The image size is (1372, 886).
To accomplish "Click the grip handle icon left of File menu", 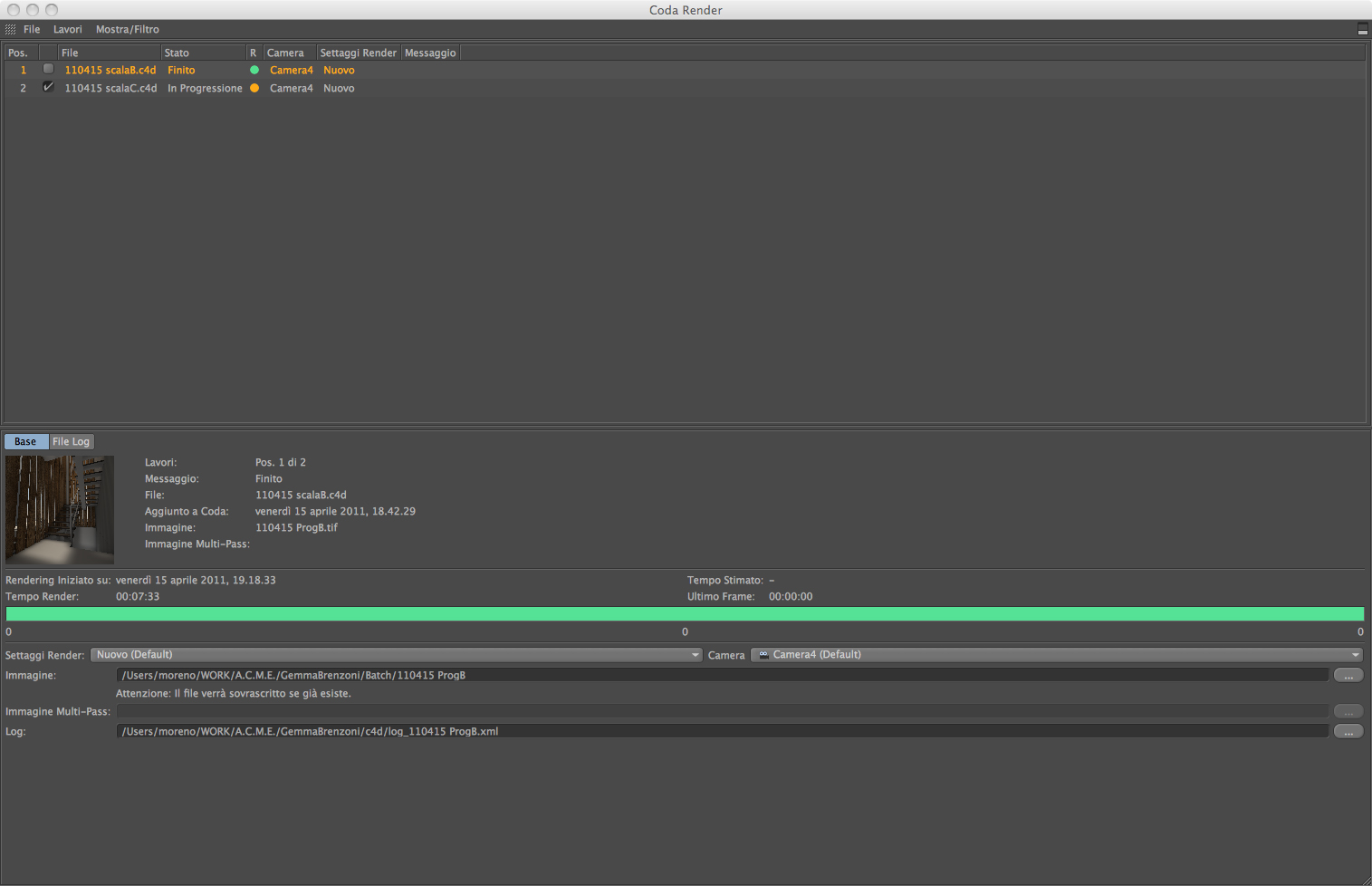I will pyautogui.click(x=10, y=29).
